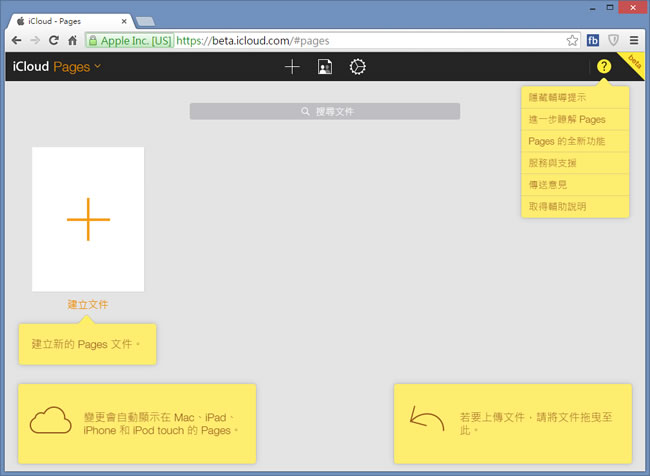Expand the iCloud Pages app switcher chevron
The height and width of the screenshot is (476, 650).
(x=98, y=66)
